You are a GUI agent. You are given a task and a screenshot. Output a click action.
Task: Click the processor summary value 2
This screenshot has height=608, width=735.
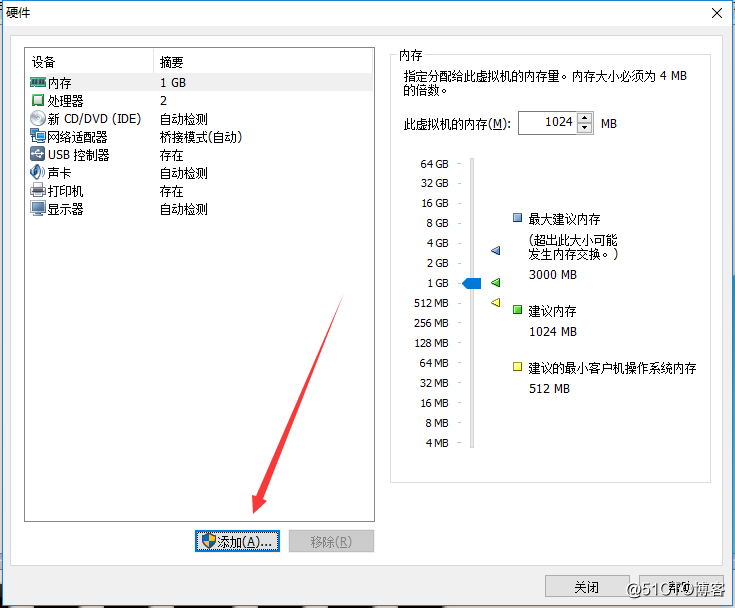pyautogui.click(x=163, y=101)
